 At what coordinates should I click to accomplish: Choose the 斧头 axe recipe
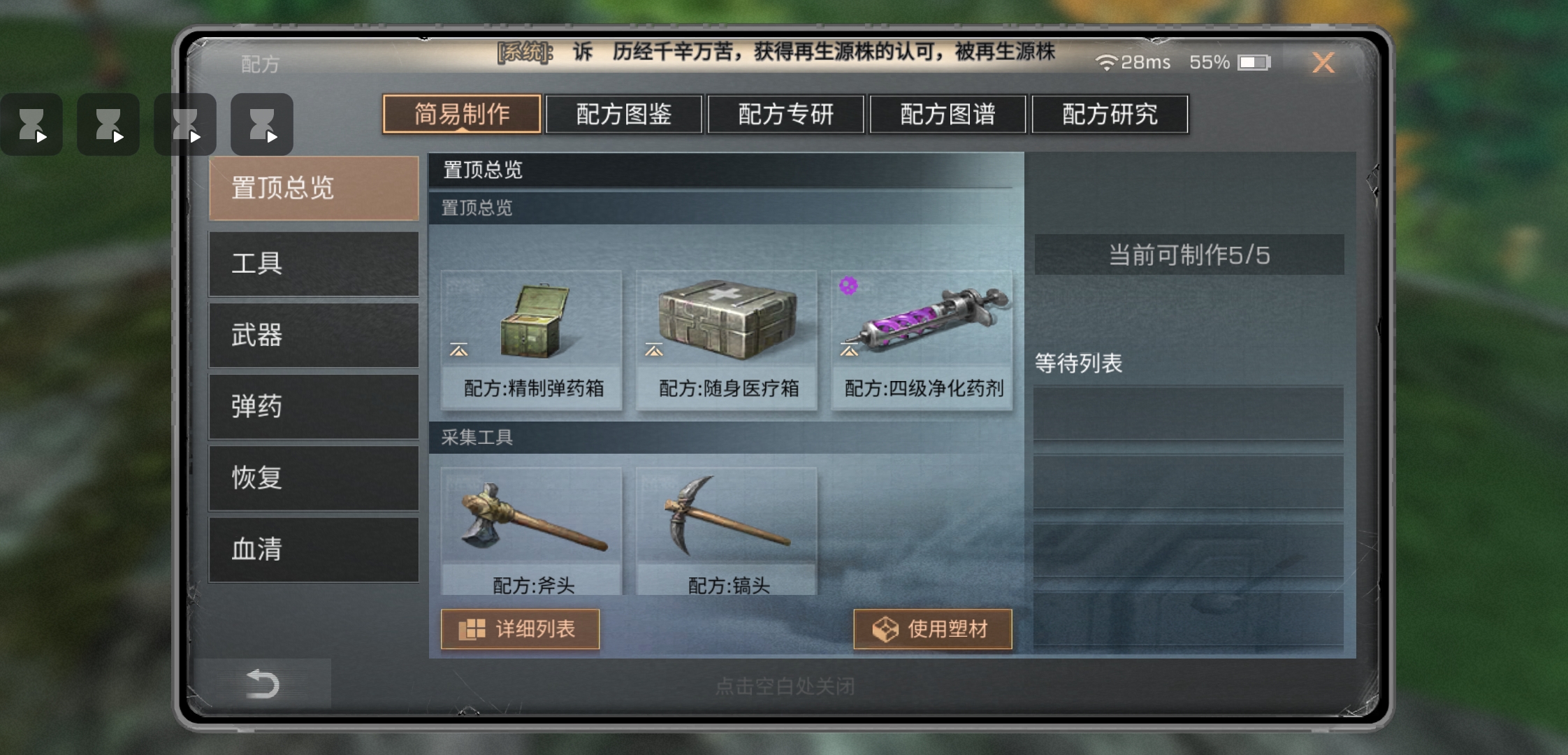[532, 531]
